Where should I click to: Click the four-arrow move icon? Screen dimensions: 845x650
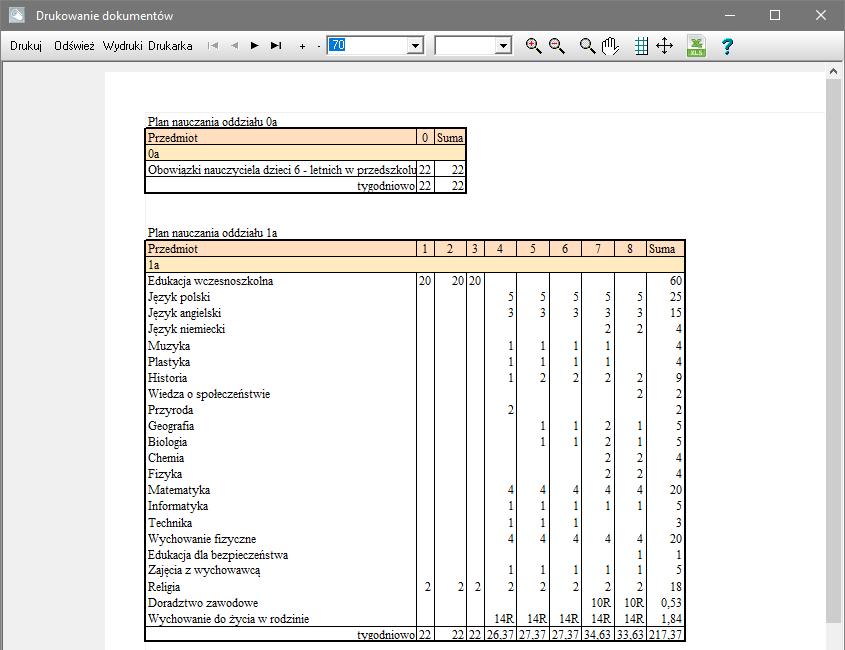coord(664,46)
